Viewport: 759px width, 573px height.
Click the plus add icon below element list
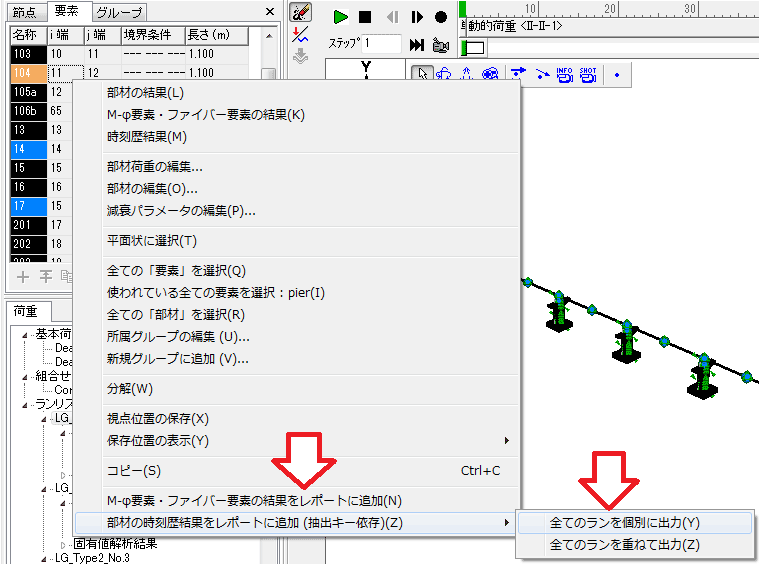pos(22,277)
